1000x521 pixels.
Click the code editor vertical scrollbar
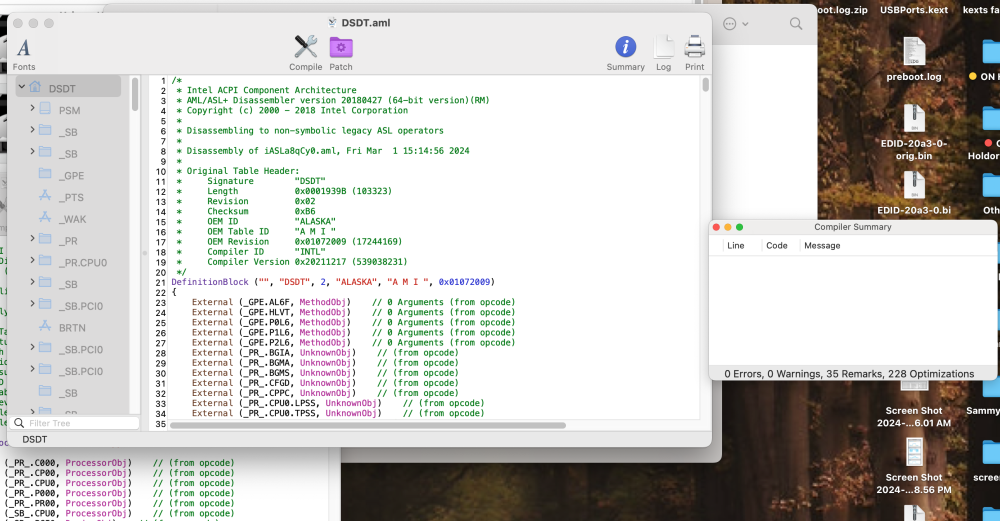(x=705, y=85)
